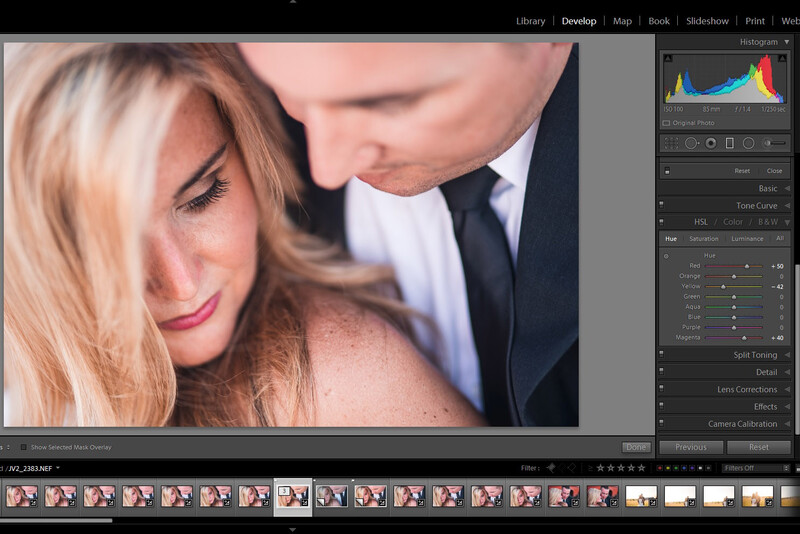Enable the Show Selected Mask Overlay checkbox
The width and height of the screenshot is (800, 534).
(x=23, y=447)
